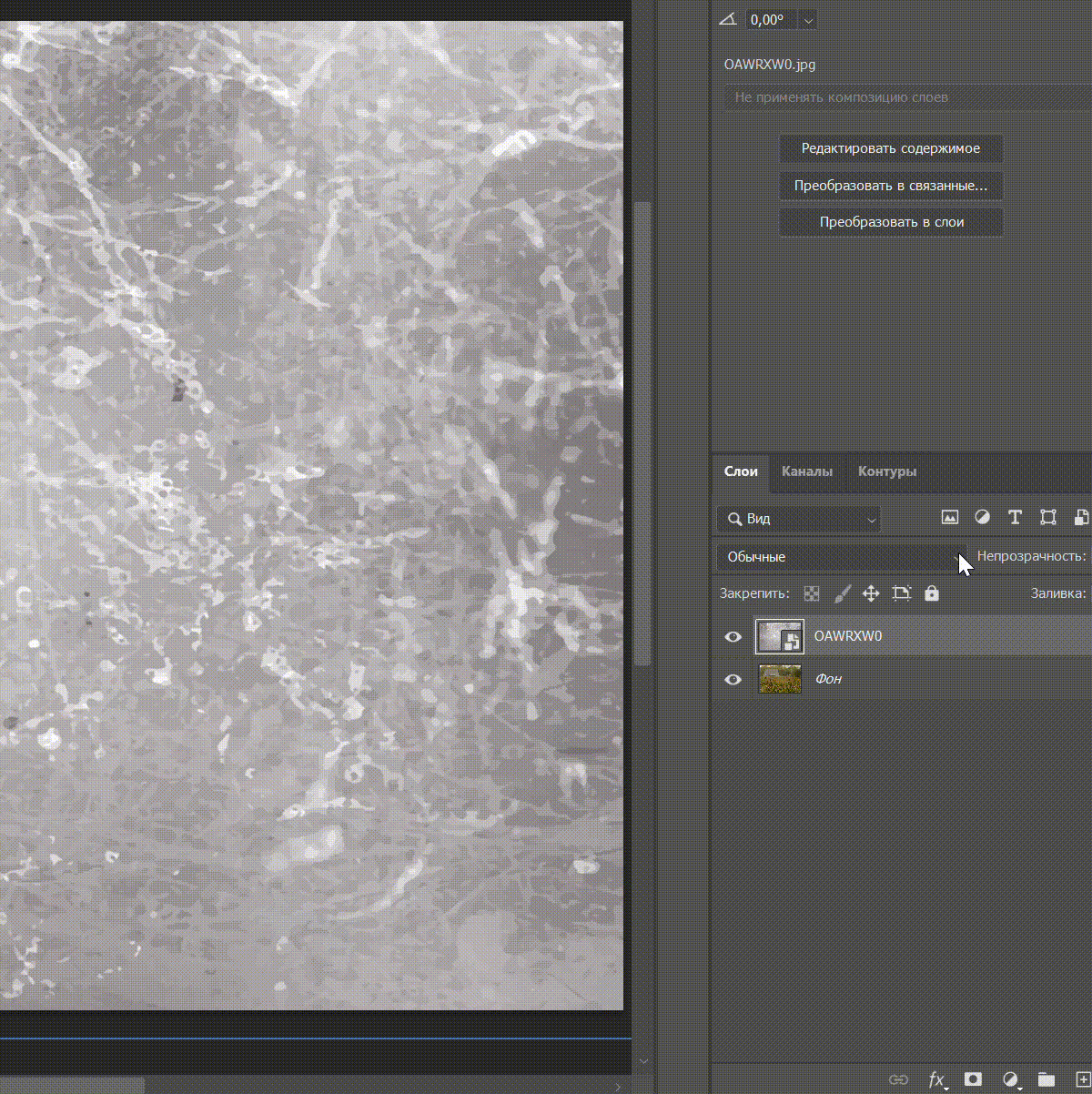
Task: Click the Преобразовать в связанные... button
Action: [x=891, y=186]
